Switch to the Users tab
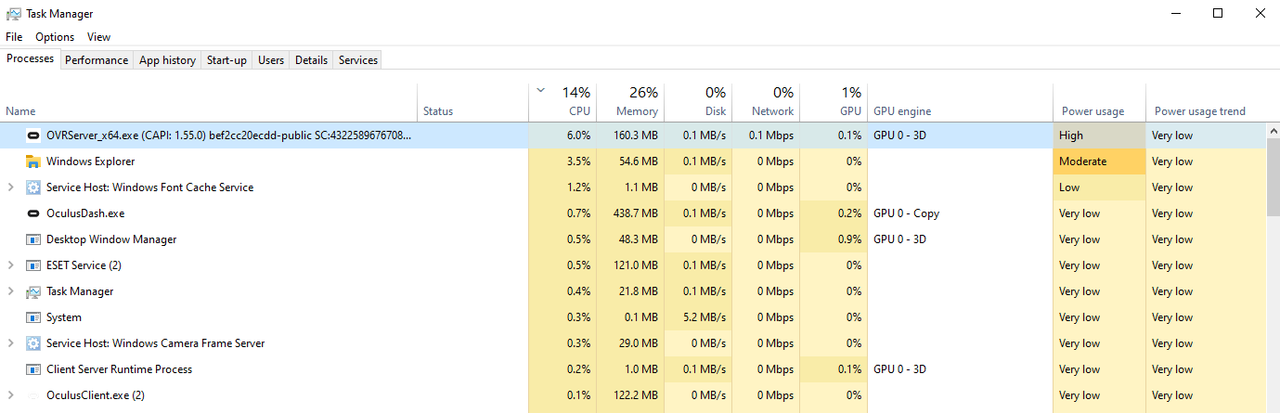This screenshot has width=1280, height=413. [271, 60]
